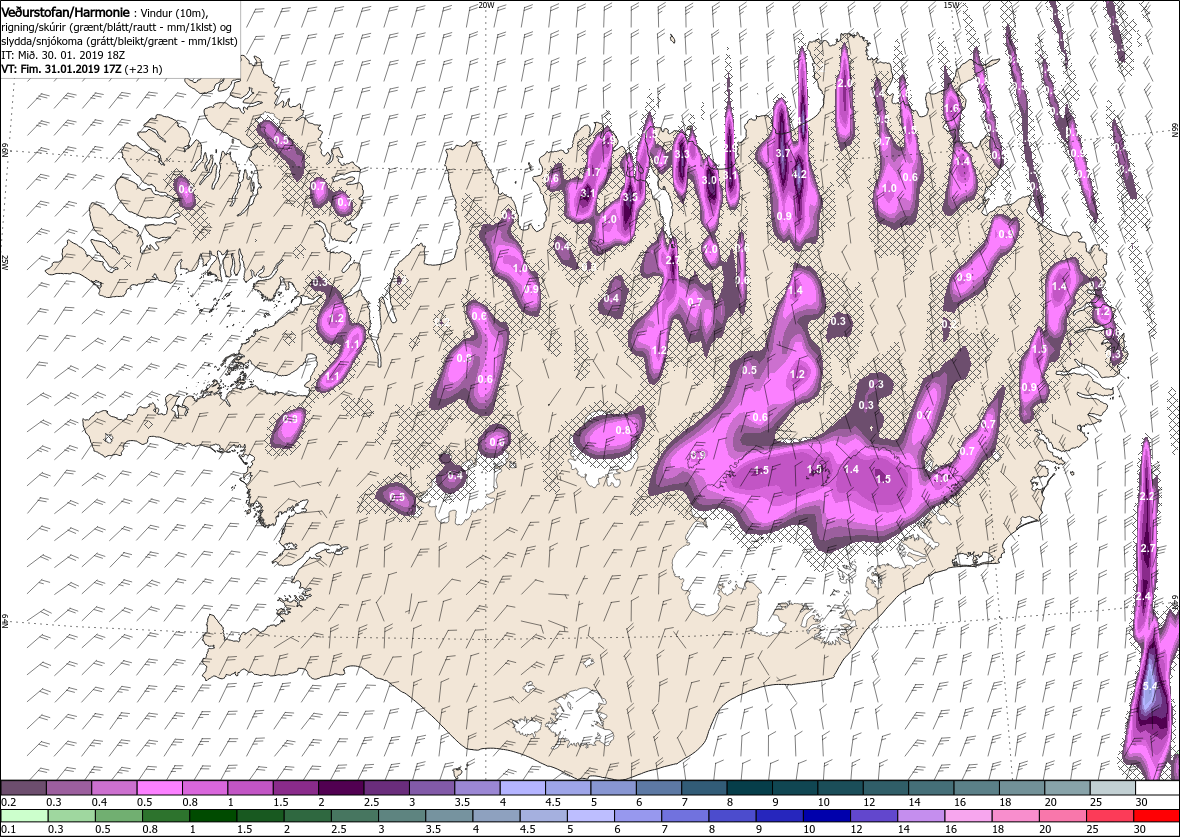Pick the lower legend swatch labeled 2.5
Viewport: 1180px width, 837px height.
pyautogui.click(x=354, y=816)
